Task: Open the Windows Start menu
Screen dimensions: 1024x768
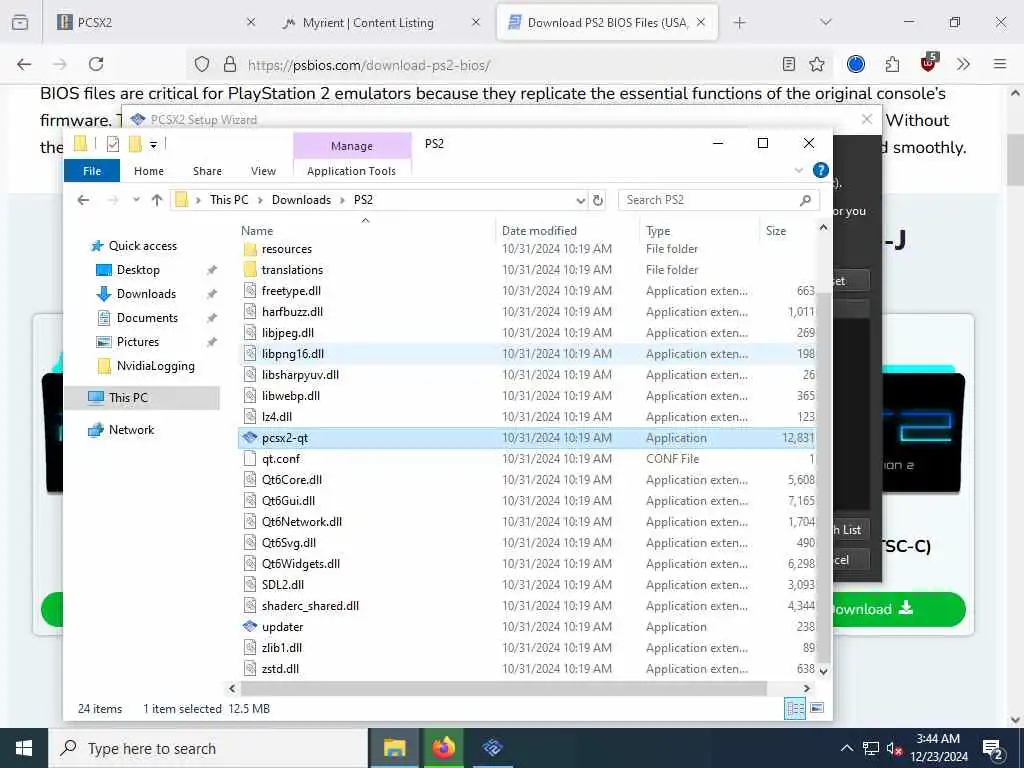Action: [24, 748]
